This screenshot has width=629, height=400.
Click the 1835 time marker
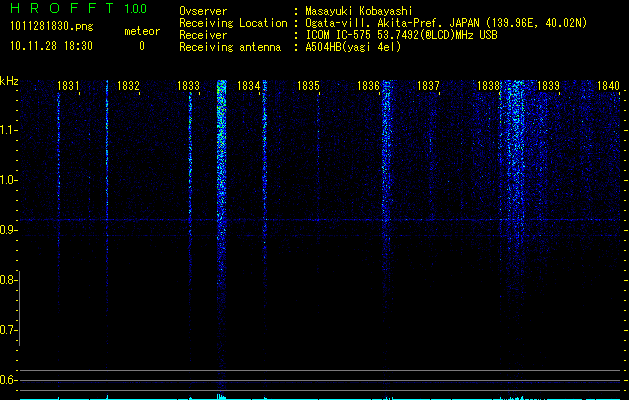pos(308,86)
